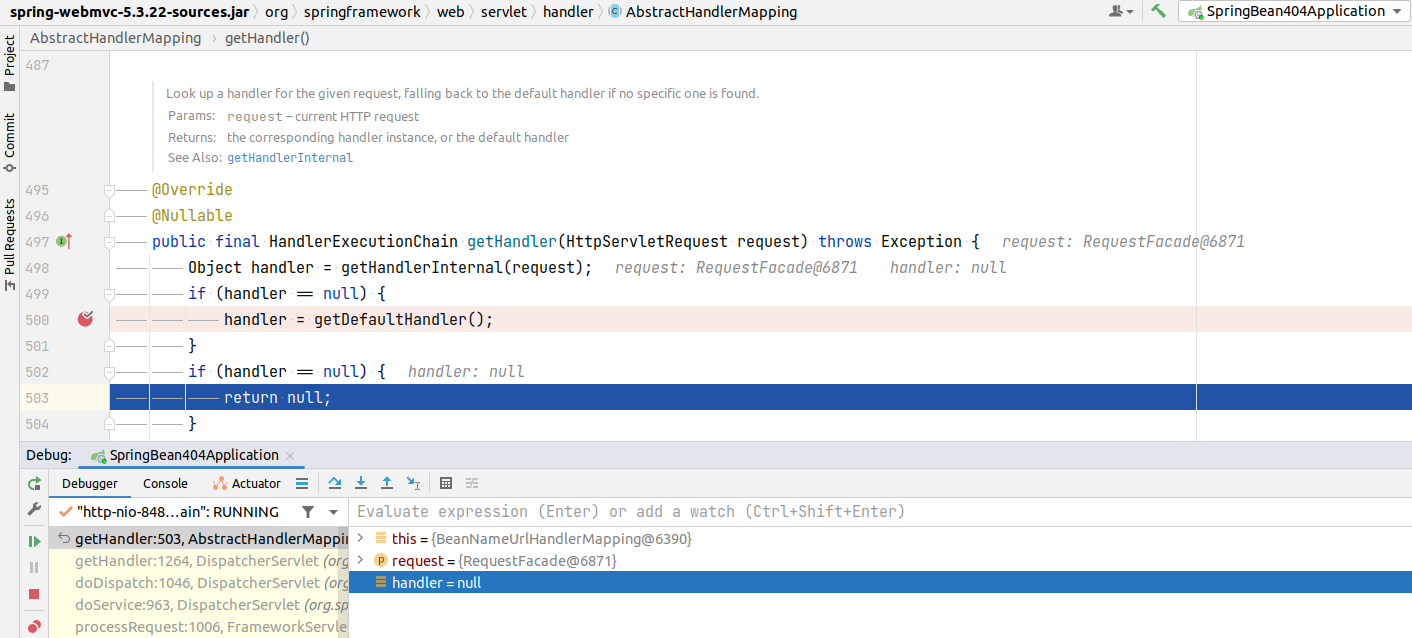
Task: Open the thread selector dropdown arrow
Action: pyautogui.click(x=331, y=511)
